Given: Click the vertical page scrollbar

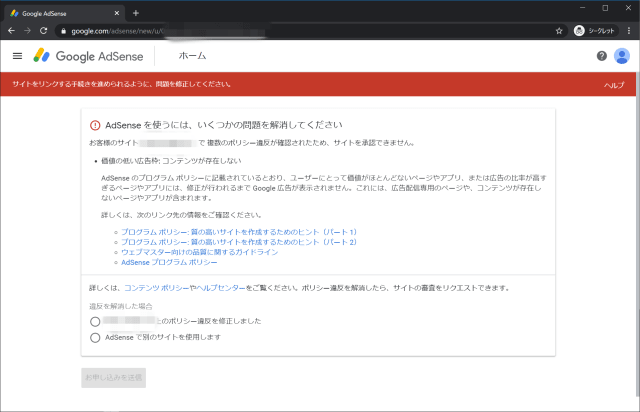Looking at the screenshot, I should (x=638, y=235).
